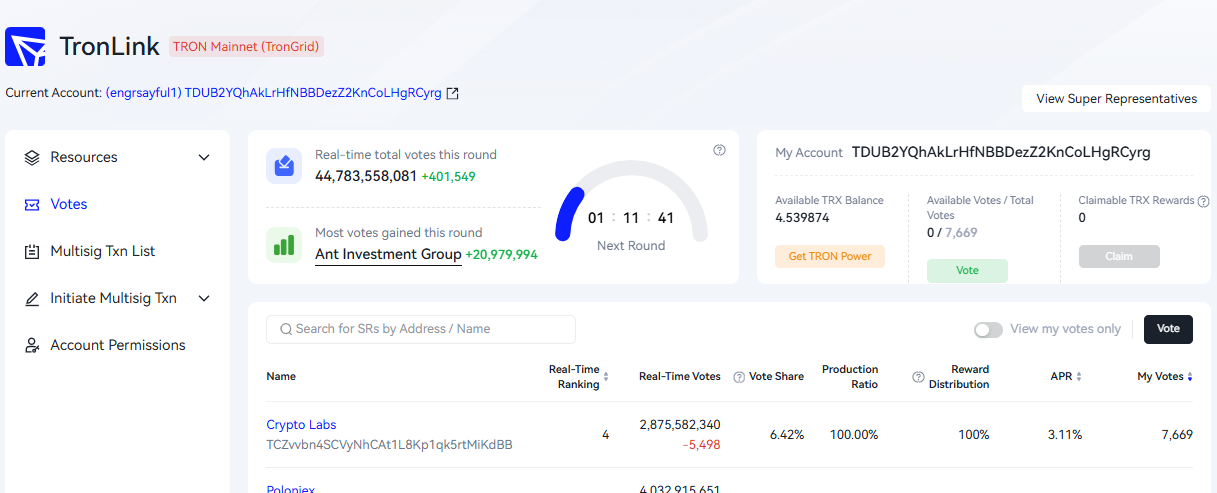Sort by My Votes column arrows
Image resolution: width=1217 pixels, height=493 pixels.
click(1189, 377)
